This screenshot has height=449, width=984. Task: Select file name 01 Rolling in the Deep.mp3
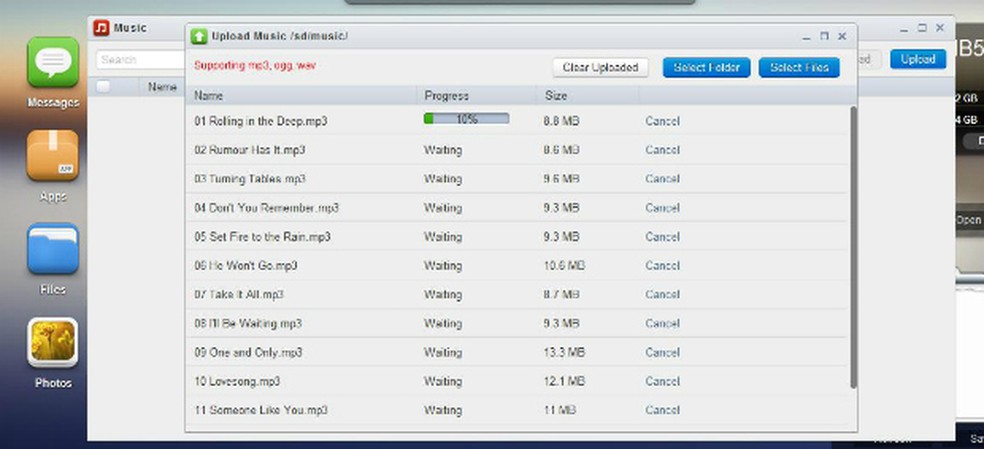pos(260,121)
